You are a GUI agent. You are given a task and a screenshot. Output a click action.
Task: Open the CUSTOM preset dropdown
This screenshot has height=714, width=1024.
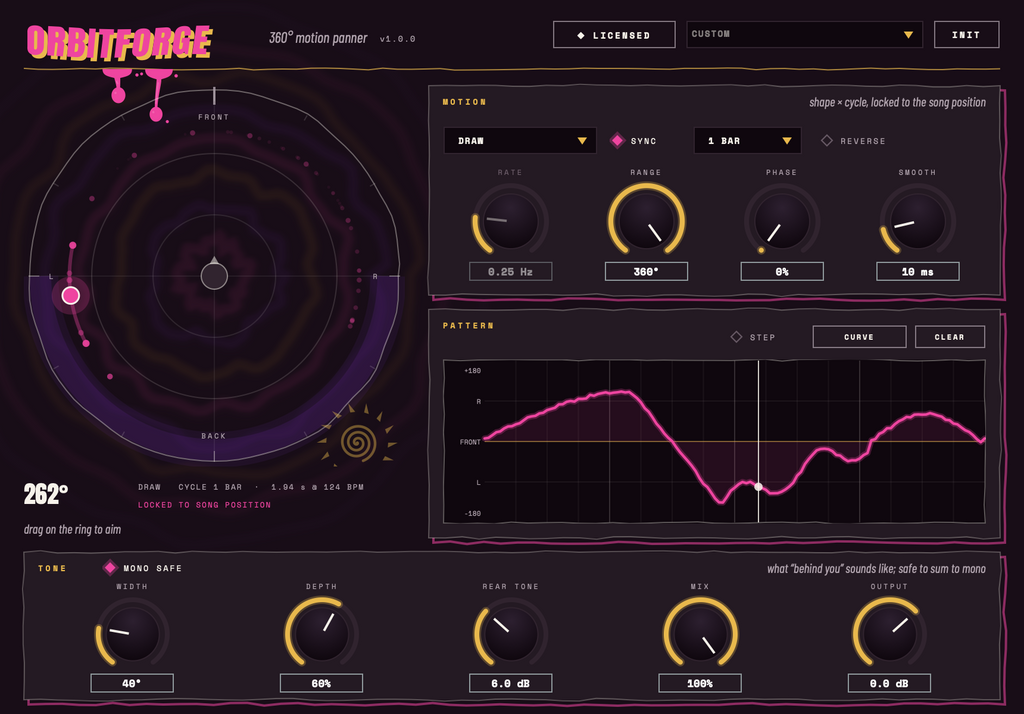[x=804, y=35]
